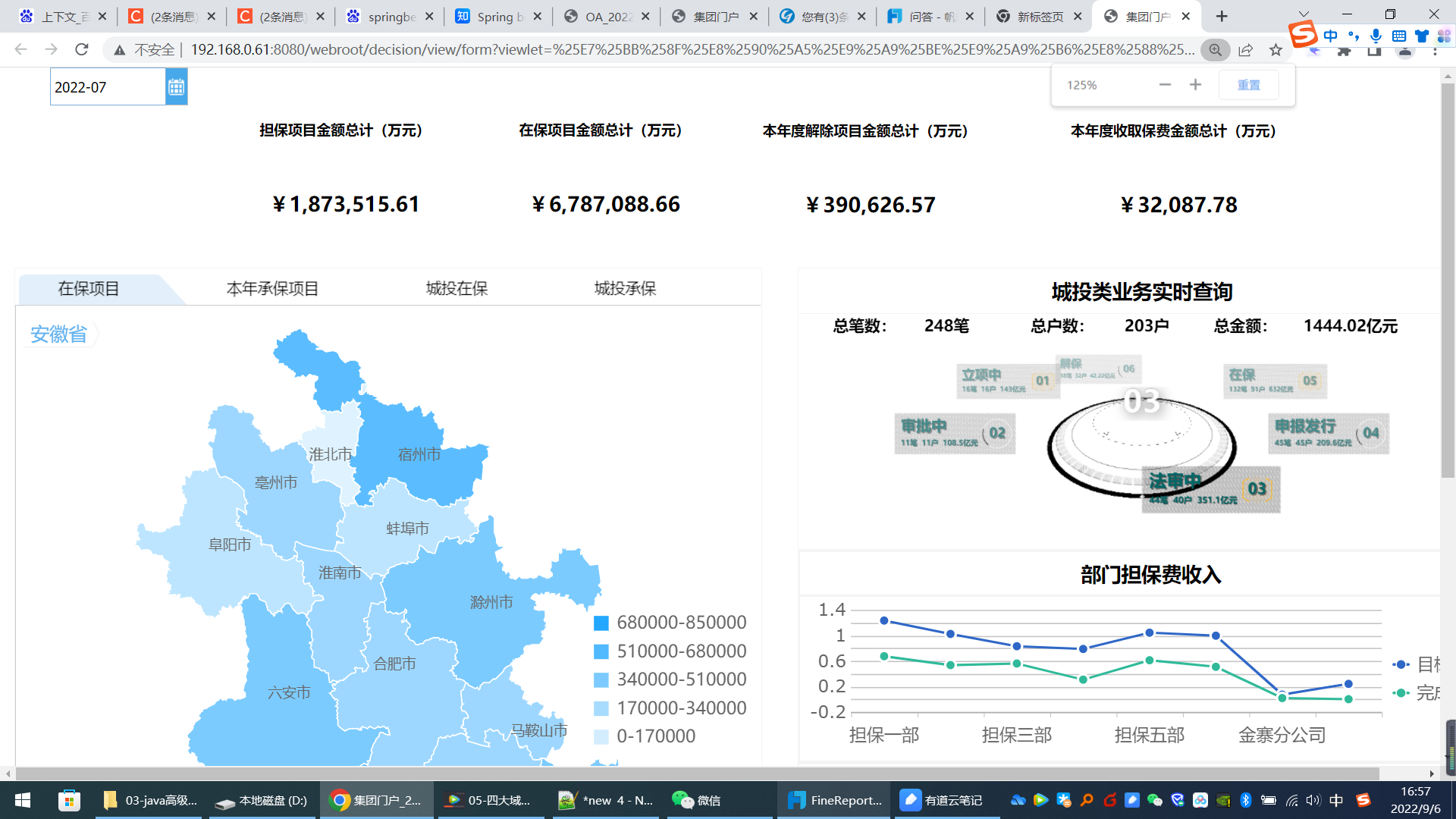Toggle the 510000-680000 legend range

point(670,651)
